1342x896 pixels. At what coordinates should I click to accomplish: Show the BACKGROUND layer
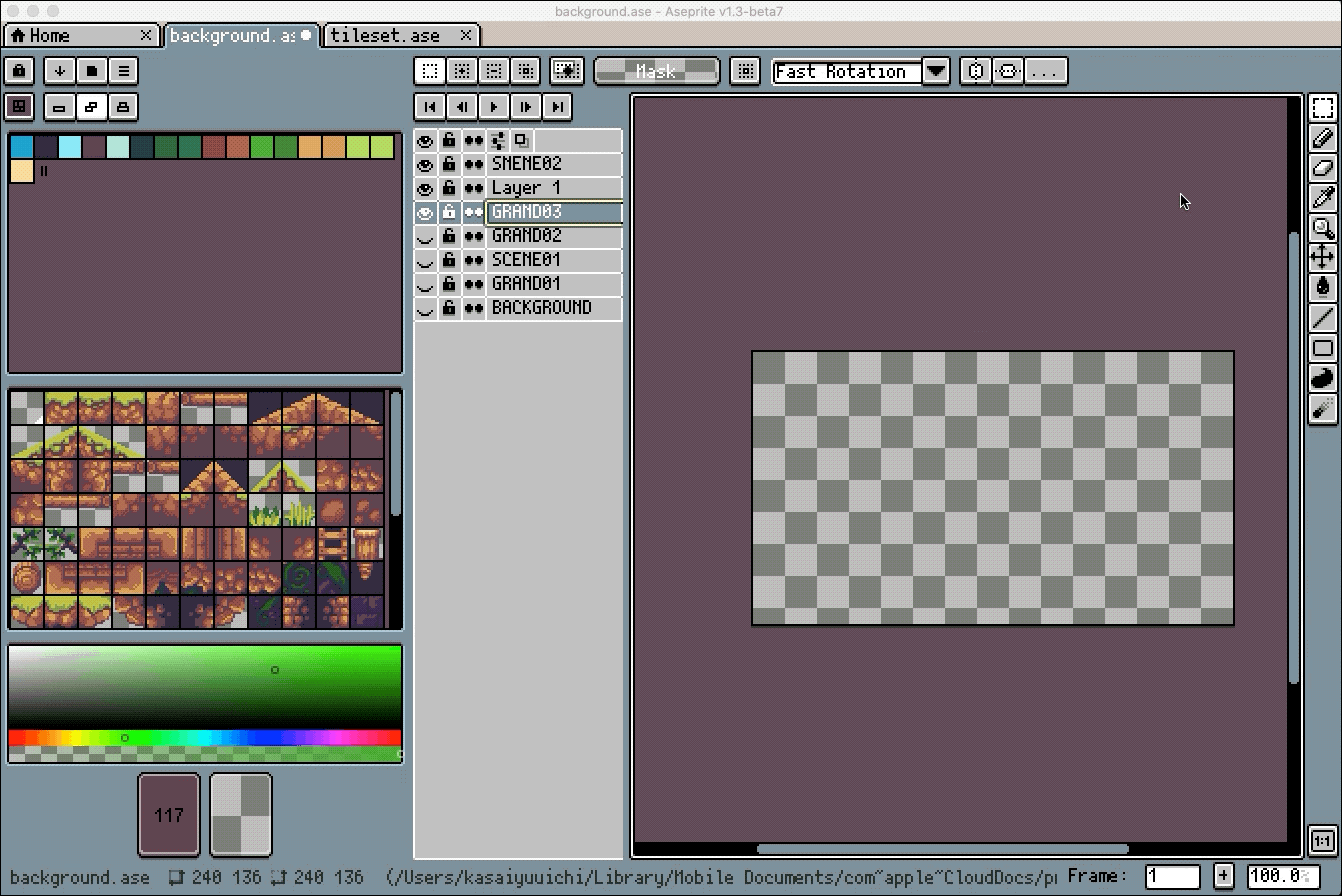[426, 308]
